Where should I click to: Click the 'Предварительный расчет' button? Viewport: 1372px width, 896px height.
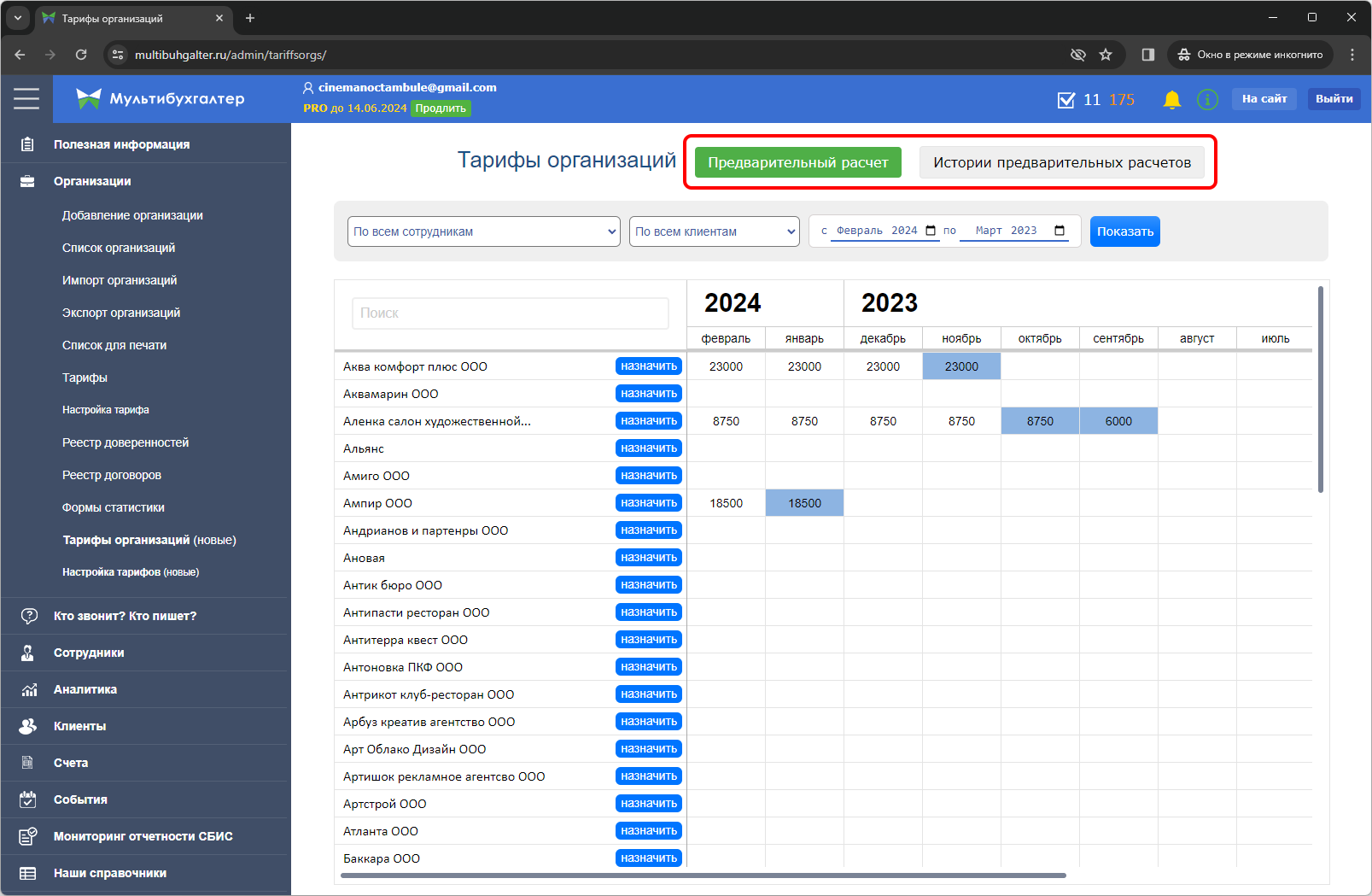pyautogui.click(x=797, y=162)
